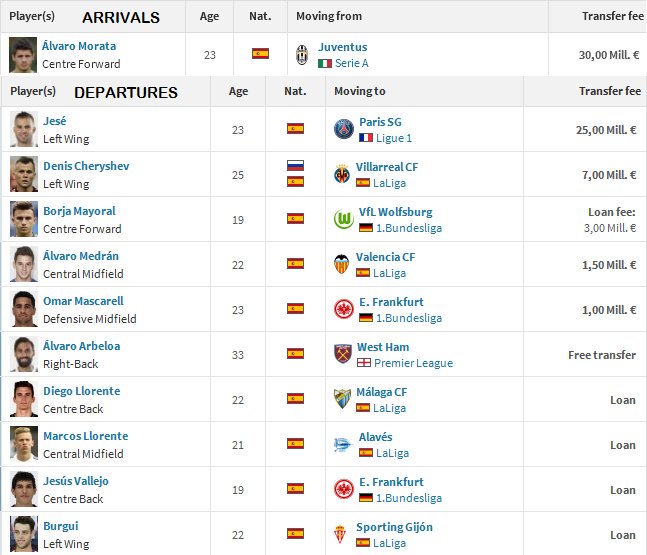
Task: Click the Sporting Gijón club crest
Action: tap(340, 534)
